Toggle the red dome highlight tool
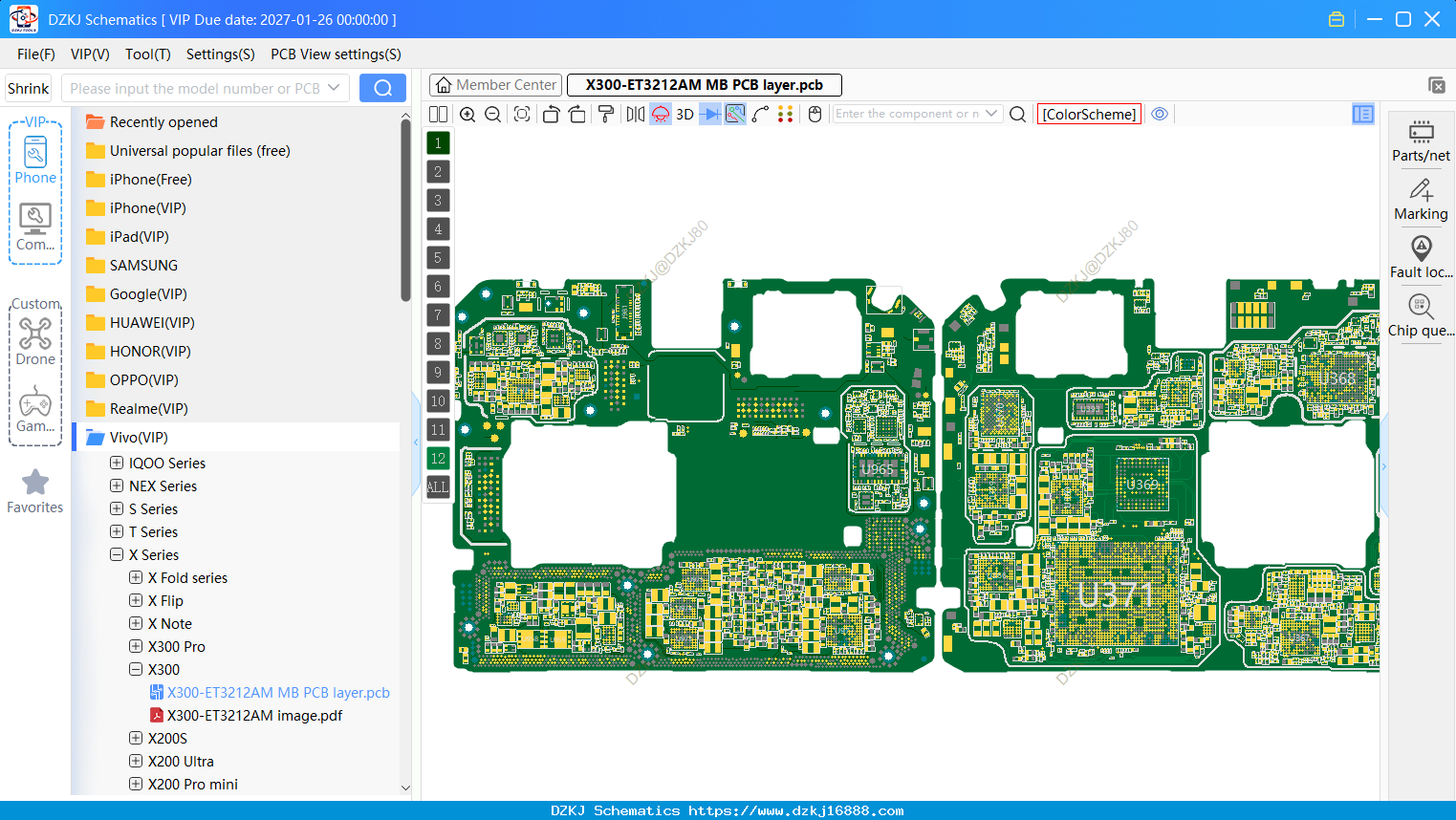 point(661,114)
